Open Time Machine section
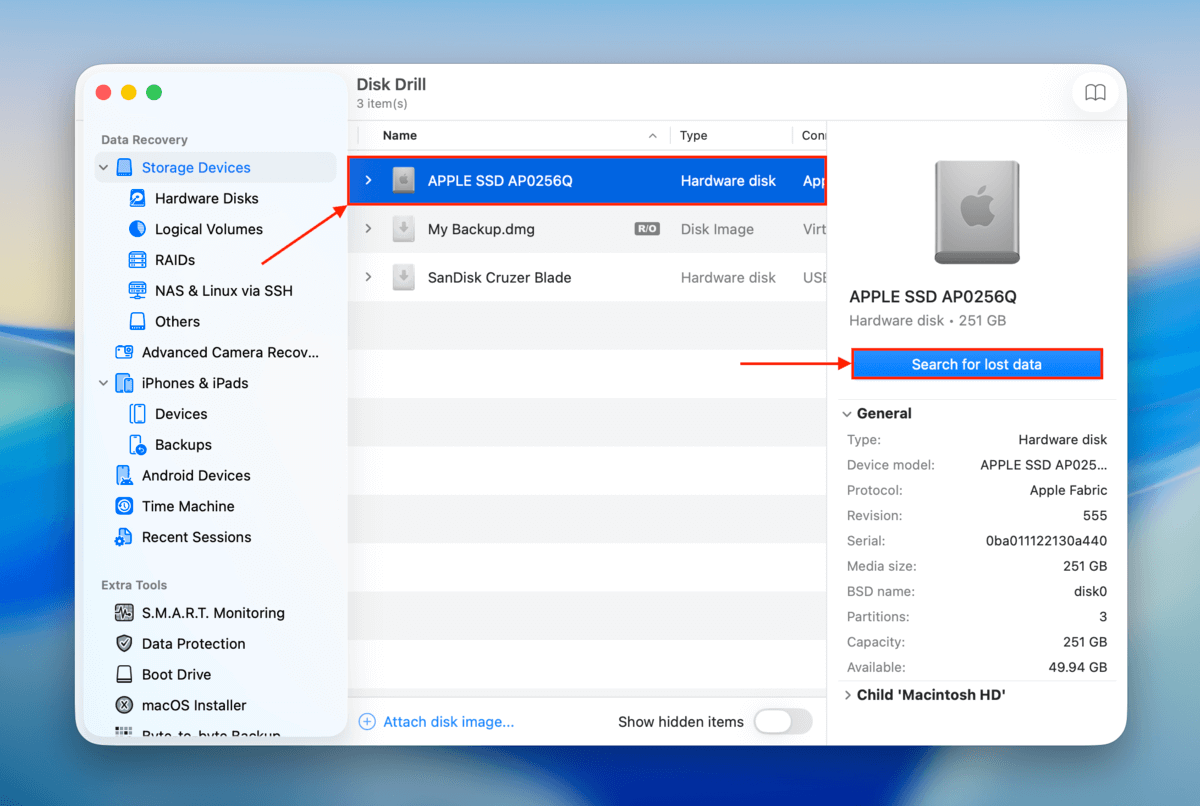This screenshot has height=806, width=1200. [x=187, y=506]
